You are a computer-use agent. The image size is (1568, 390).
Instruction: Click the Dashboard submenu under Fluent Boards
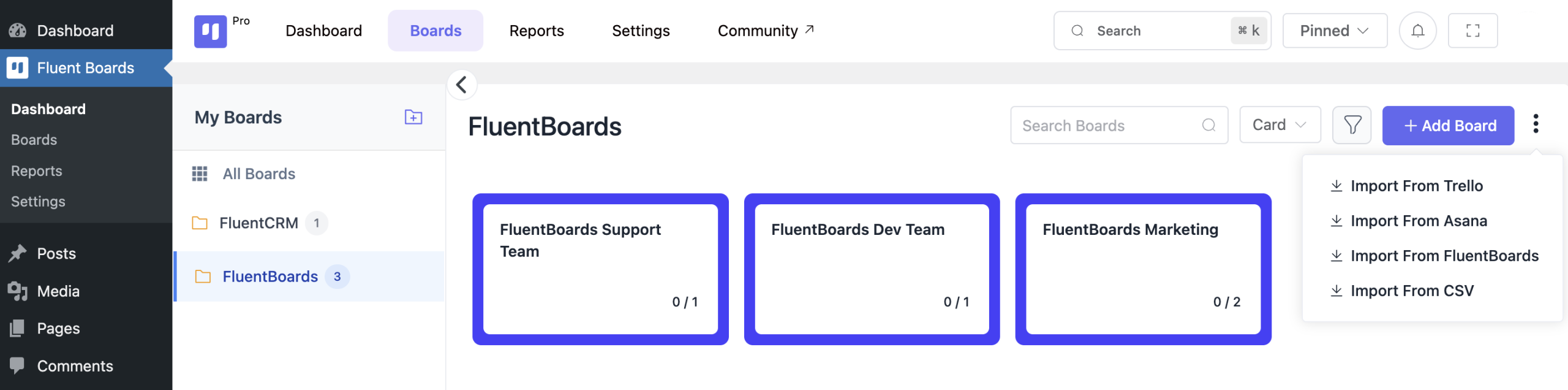48,109
